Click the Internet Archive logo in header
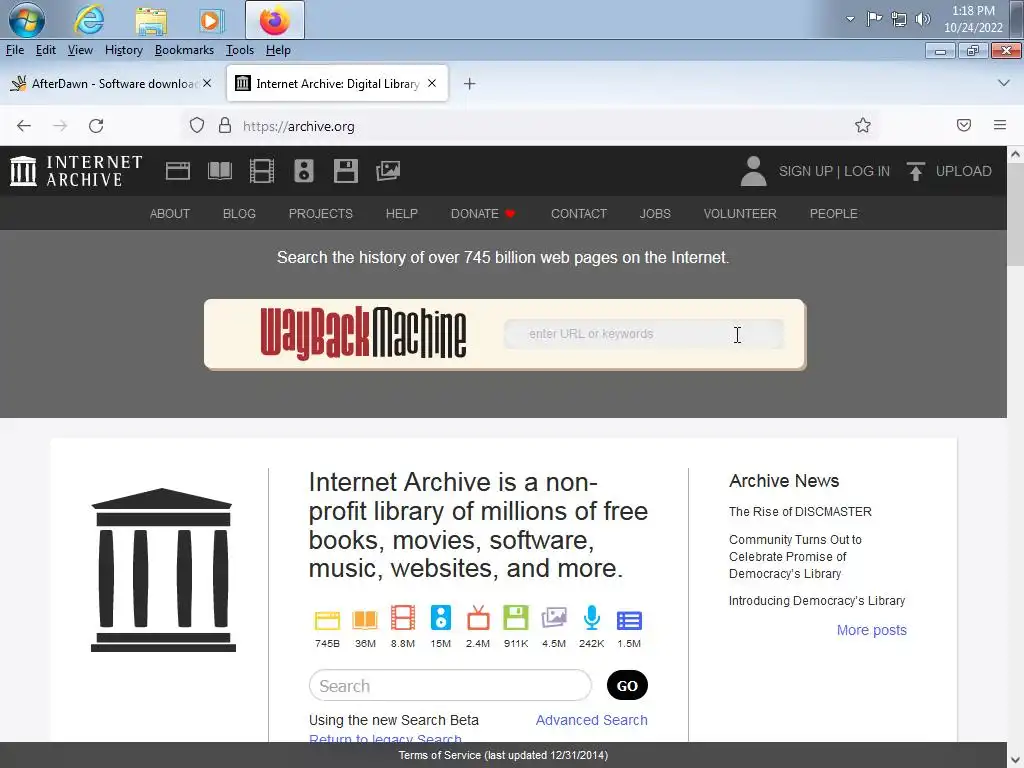 click(76, 171)
